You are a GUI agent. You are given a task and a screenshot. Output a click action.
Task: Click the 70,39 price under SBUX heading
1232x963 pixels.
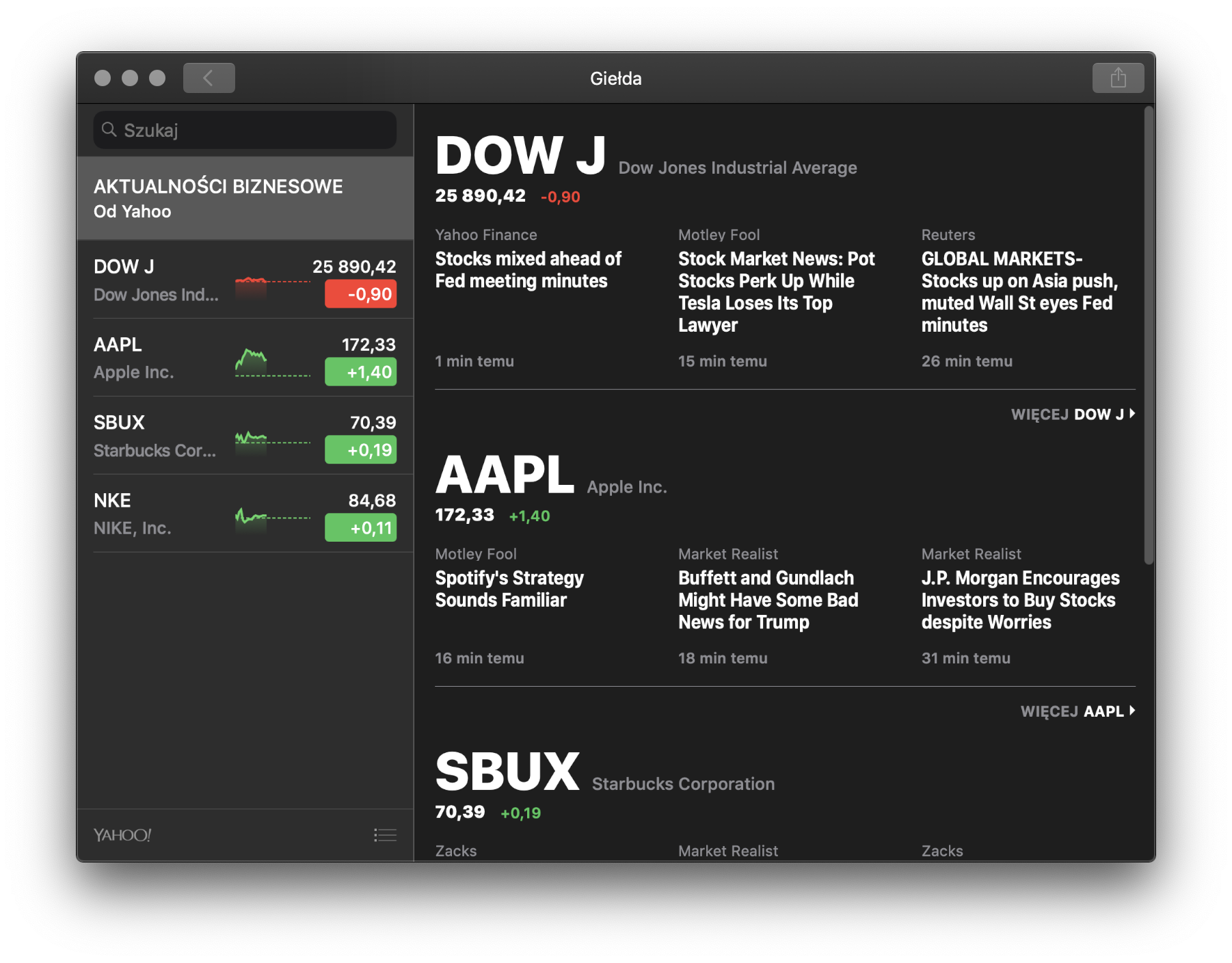pyautogui.click(x=460, y=812)
